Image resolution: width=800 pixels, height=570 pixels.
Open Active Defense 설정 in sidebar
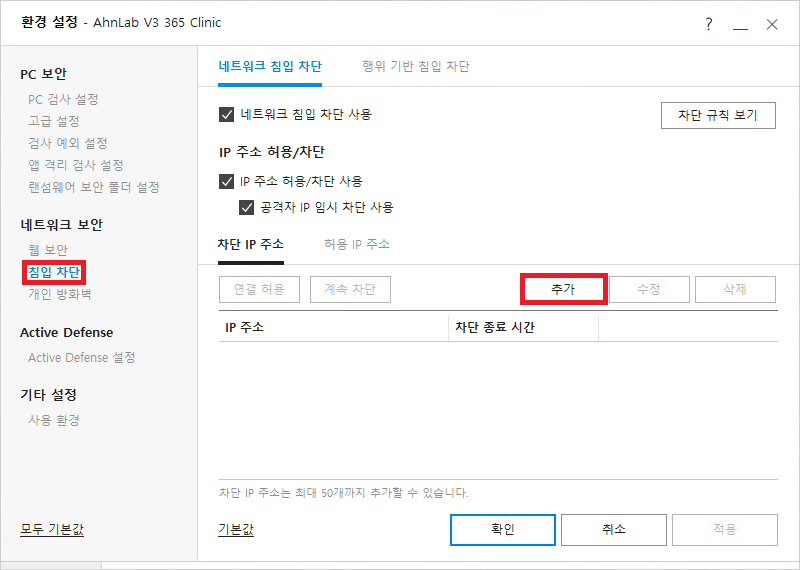[x=82, y=357]
